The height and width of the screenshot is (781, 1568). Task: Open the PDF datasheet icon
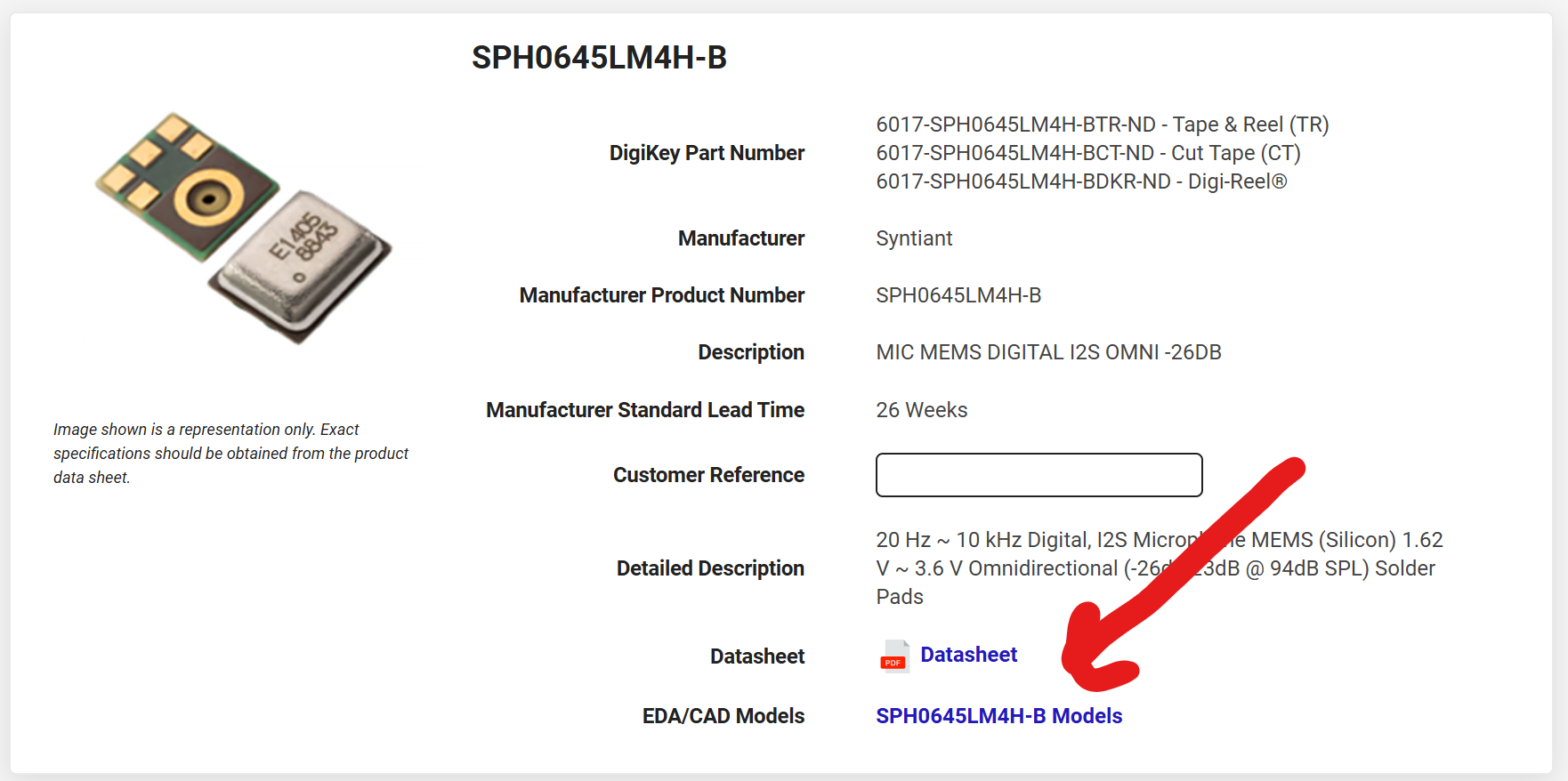893,657
